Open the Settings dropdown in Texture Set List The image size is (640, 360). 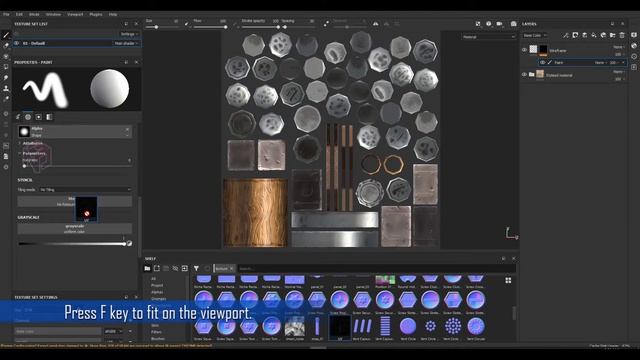(x=129, y=34)
